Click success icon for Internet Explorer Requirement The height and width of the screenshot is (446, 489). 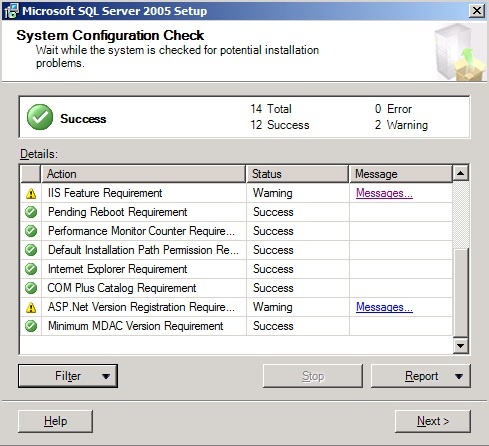coord(31,269)
